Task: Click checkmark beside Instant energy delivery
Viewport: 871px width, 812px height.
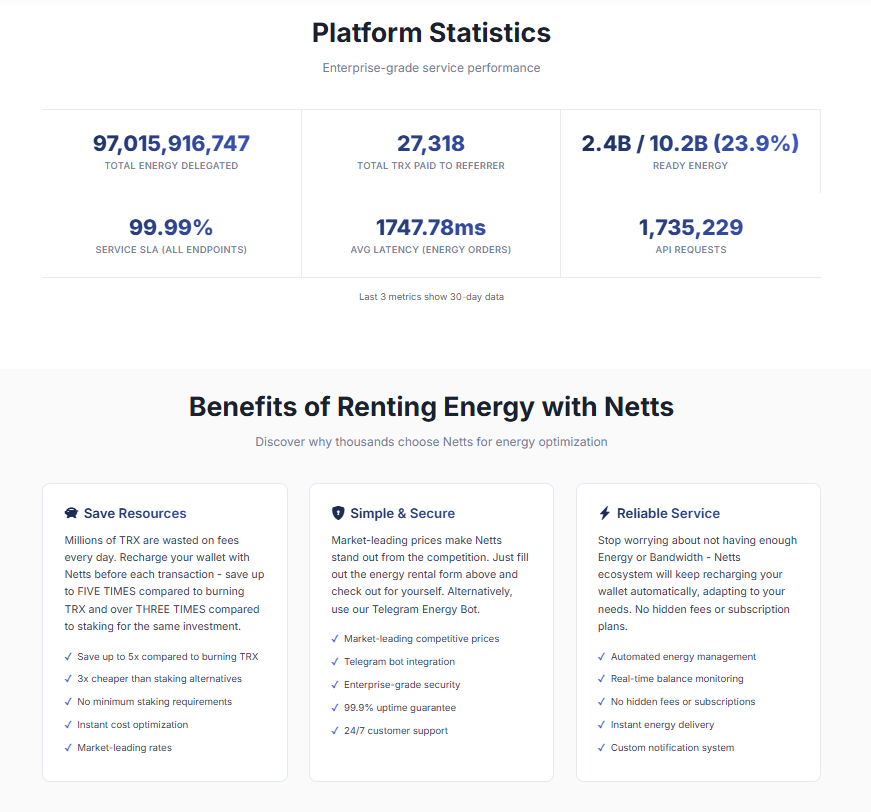Action: pyautogui.click(x=601, y=725)
